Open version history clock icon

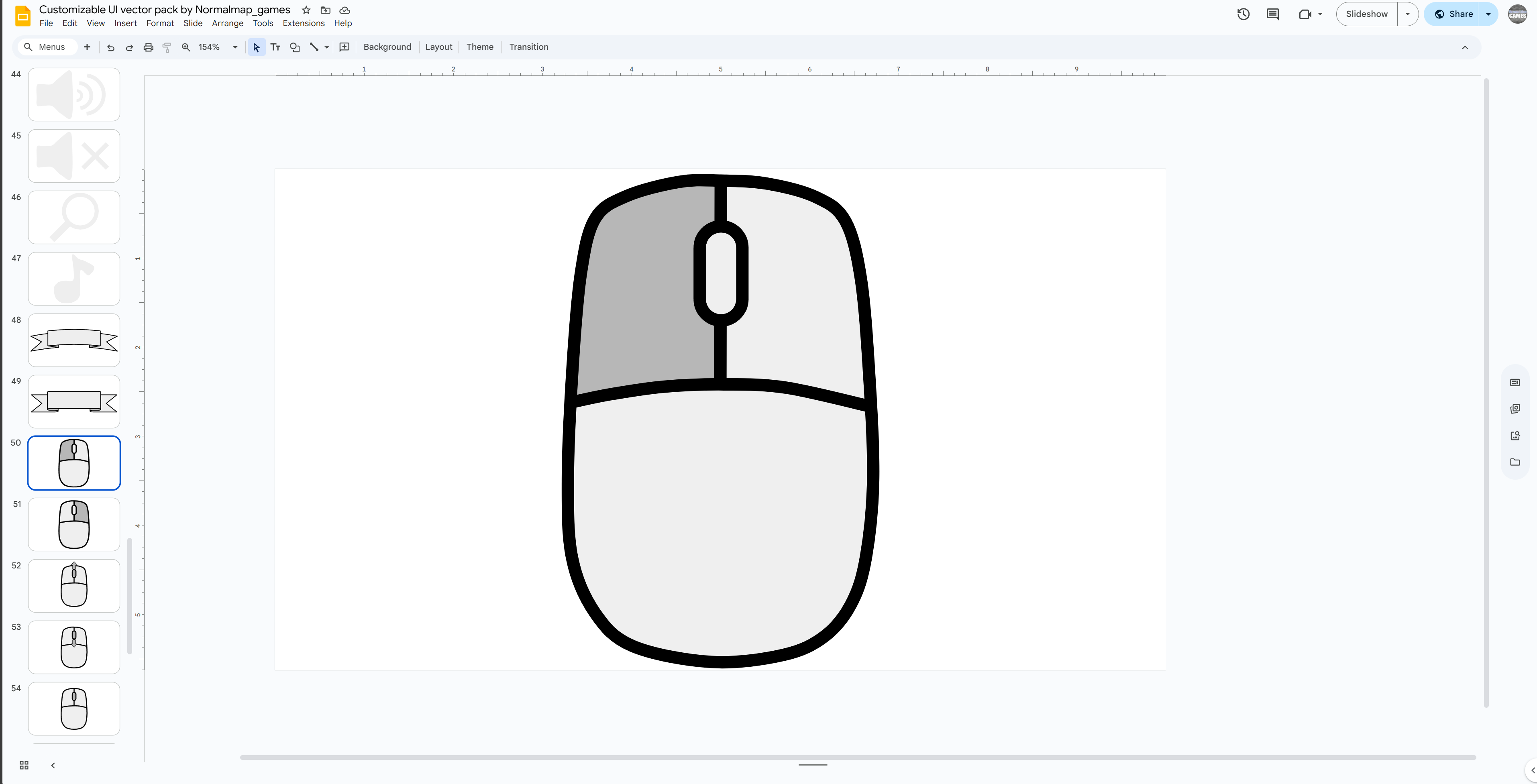click(1243, 14)
